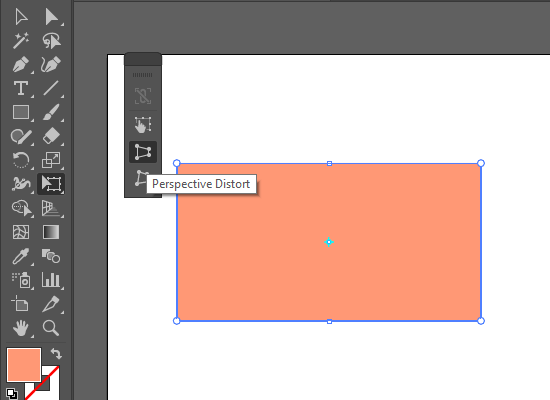Activate the Rotate tool
This screenshot has width=550, height=400.
(x=21, y=160)
